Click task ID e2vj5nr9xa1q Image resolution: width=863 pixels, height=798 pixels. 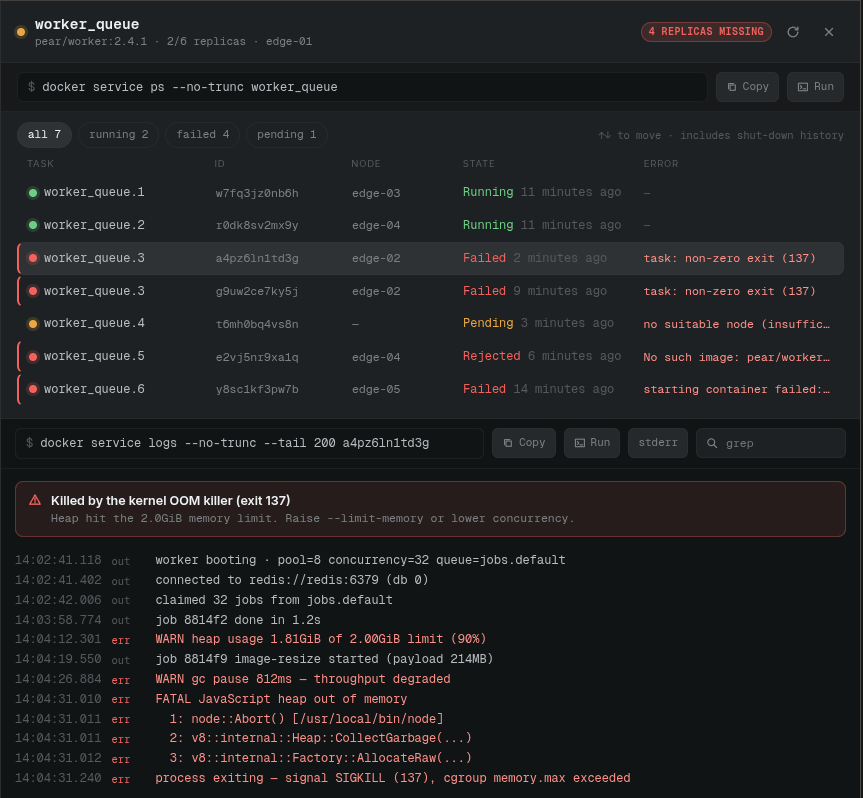click(257, 357)
